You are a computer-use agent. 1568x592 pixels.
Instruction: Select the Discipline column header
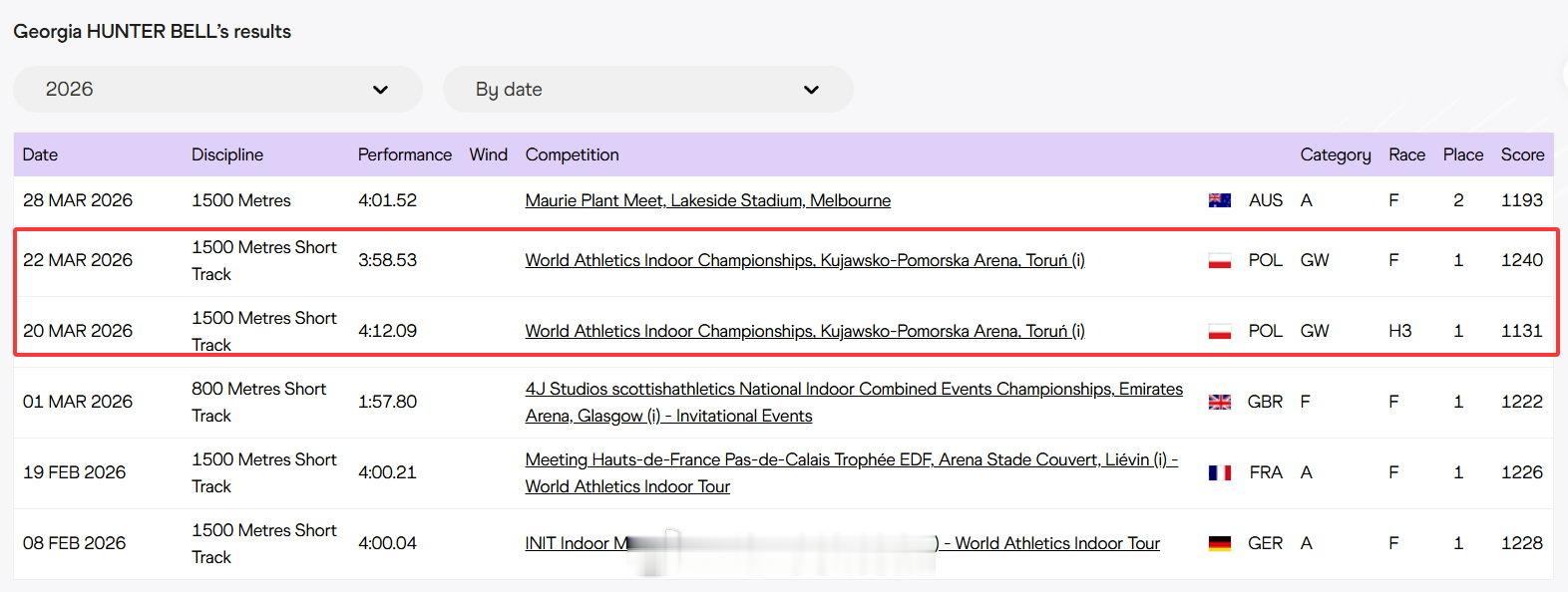pos(227,154)
